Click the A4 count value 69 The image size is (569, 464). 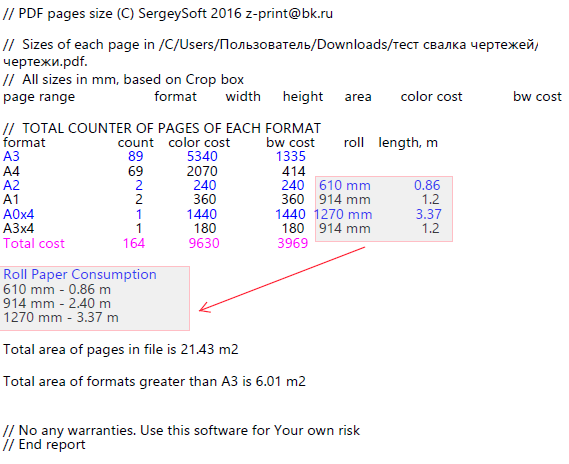click(x=135, y=171)
